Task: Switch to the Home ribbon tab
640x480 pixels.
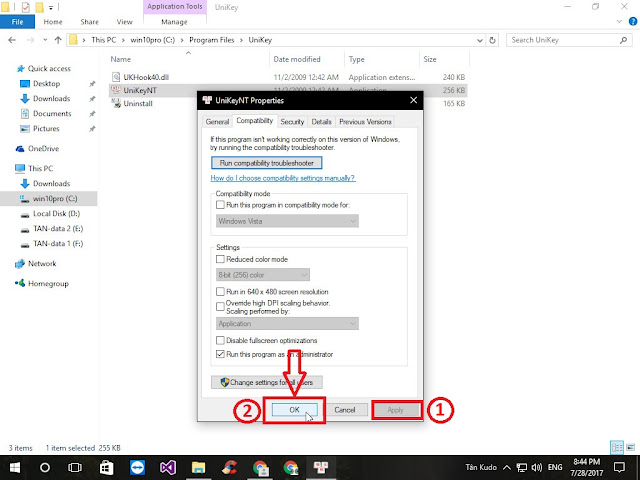Action: pos(53,22)
